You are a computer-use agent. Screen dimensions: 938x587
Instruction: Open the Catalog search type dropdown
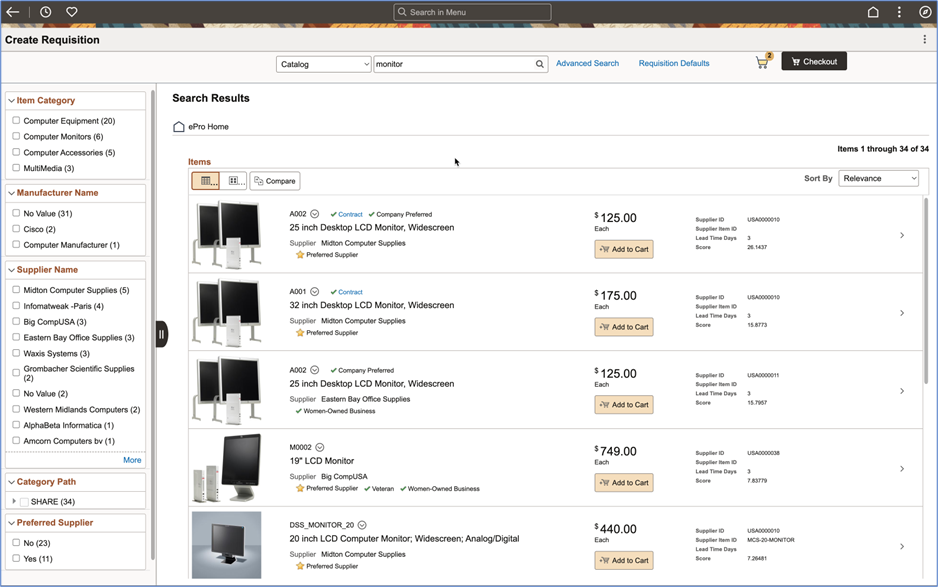(x=323, y=64)
